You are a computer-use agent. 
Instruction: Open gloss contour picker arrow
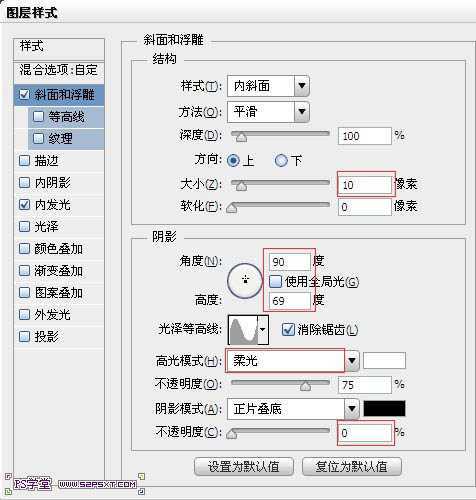(x=263, y=330)
